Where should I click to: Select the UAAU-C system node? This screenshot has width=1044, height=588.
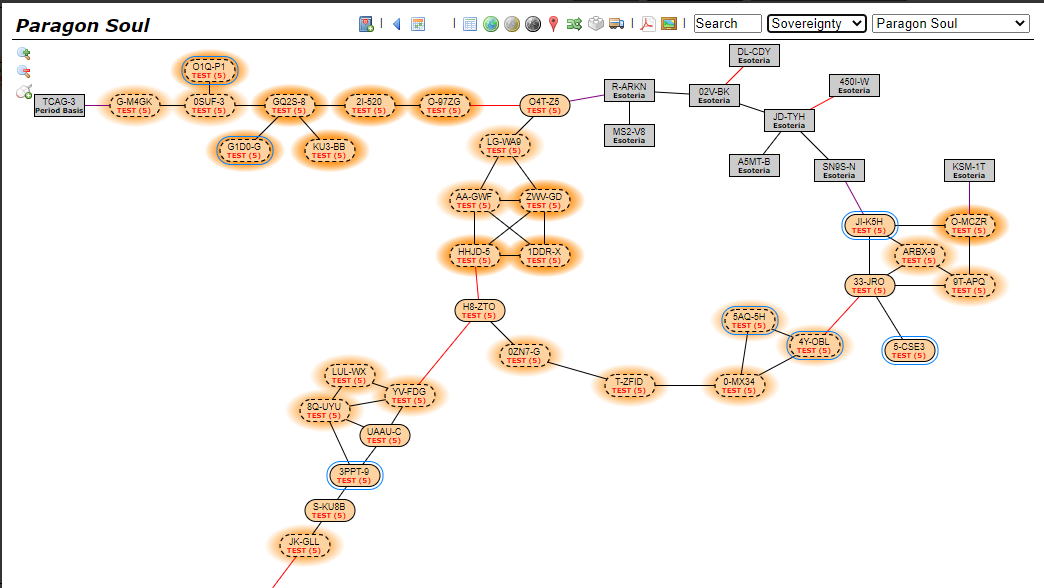click(384, 435)
